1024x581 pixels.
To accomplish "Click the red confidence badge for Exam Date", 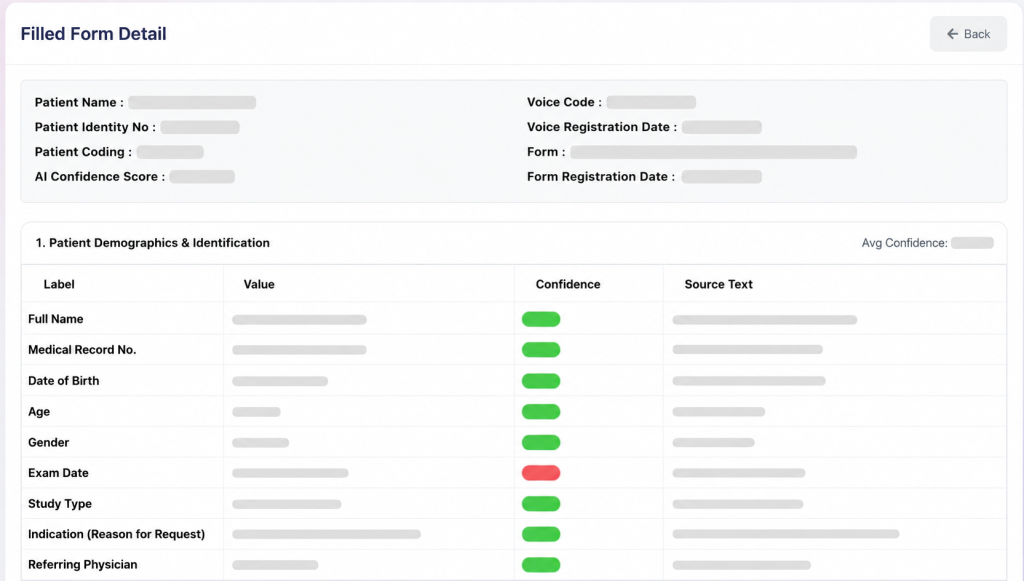I will pyautogui.click(x=541, y=473).
